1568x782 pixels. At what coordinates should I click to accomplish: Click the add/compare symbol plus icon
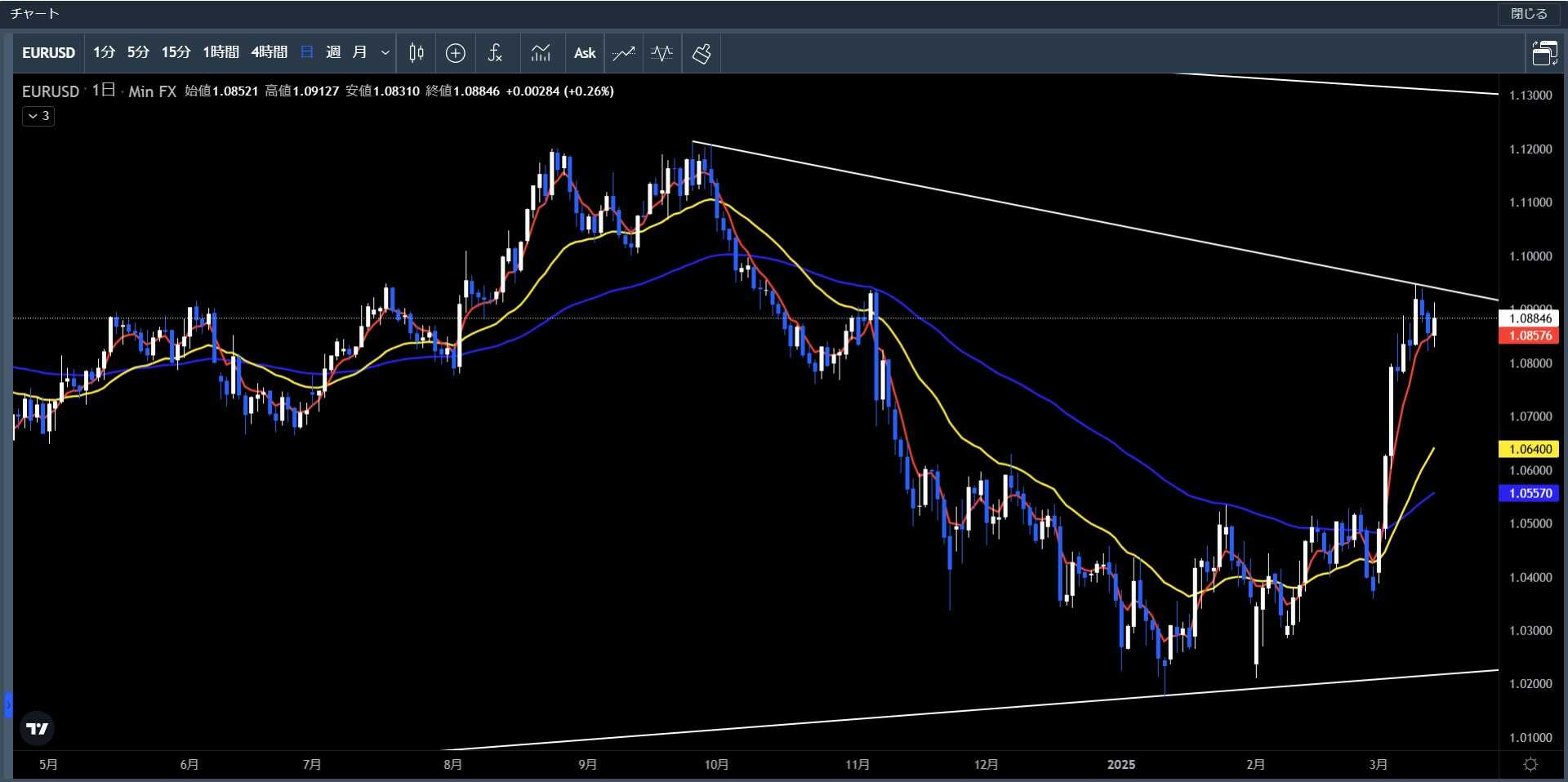tap(456, 53)
